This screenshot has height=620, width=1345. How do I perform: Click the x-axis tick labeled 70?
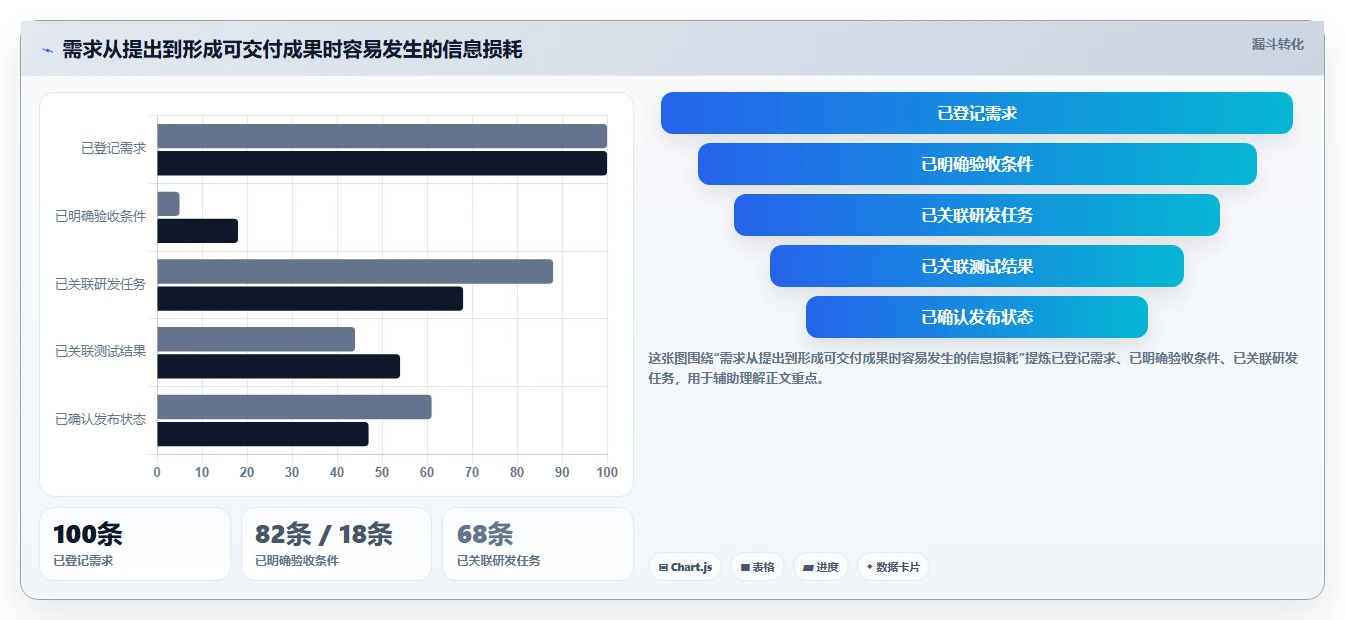click(x=472, y=472)
